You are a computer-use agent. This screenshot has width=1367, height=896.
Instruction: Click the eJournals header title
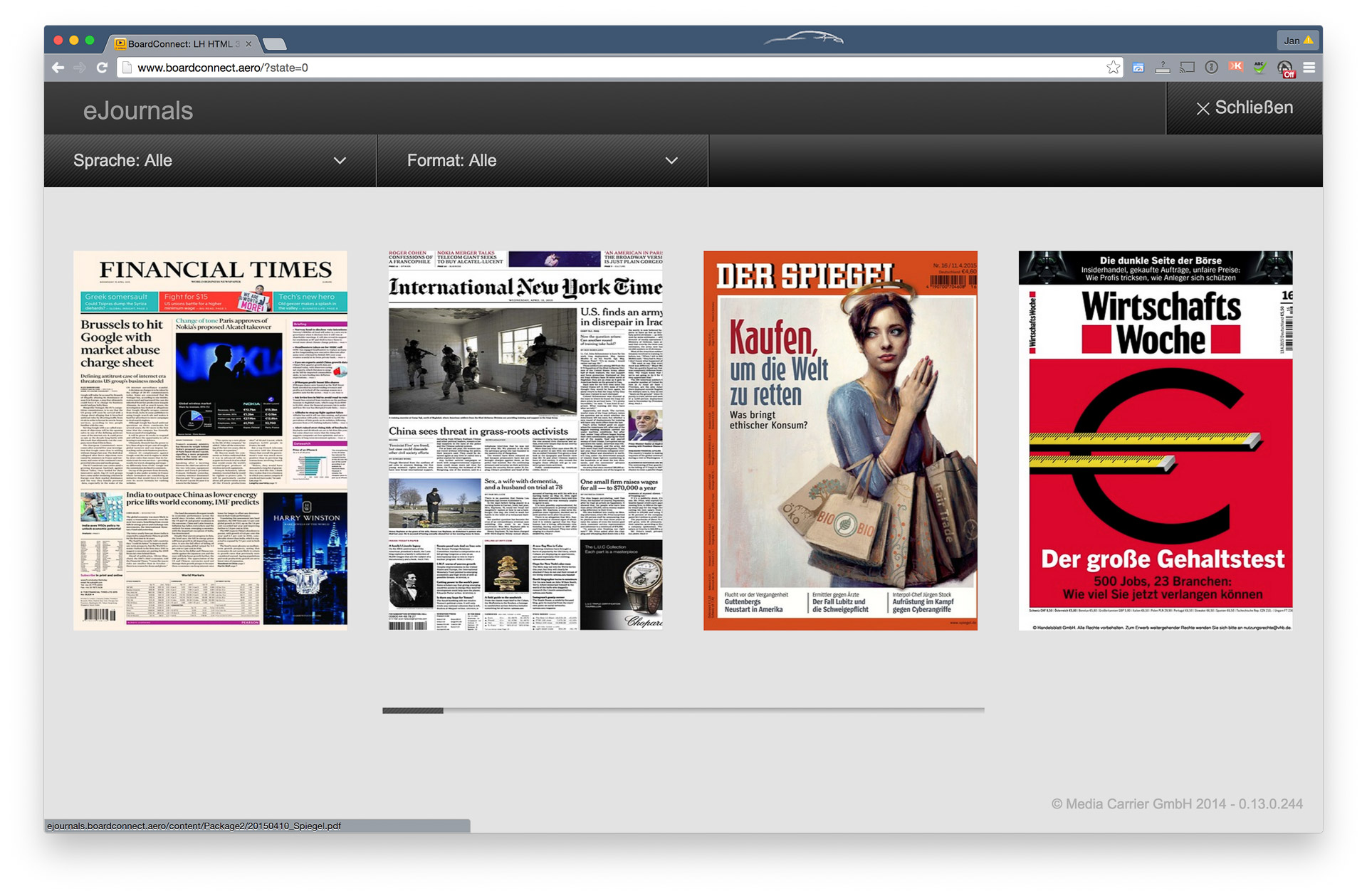pyautogui.click(x=138, y=110)
